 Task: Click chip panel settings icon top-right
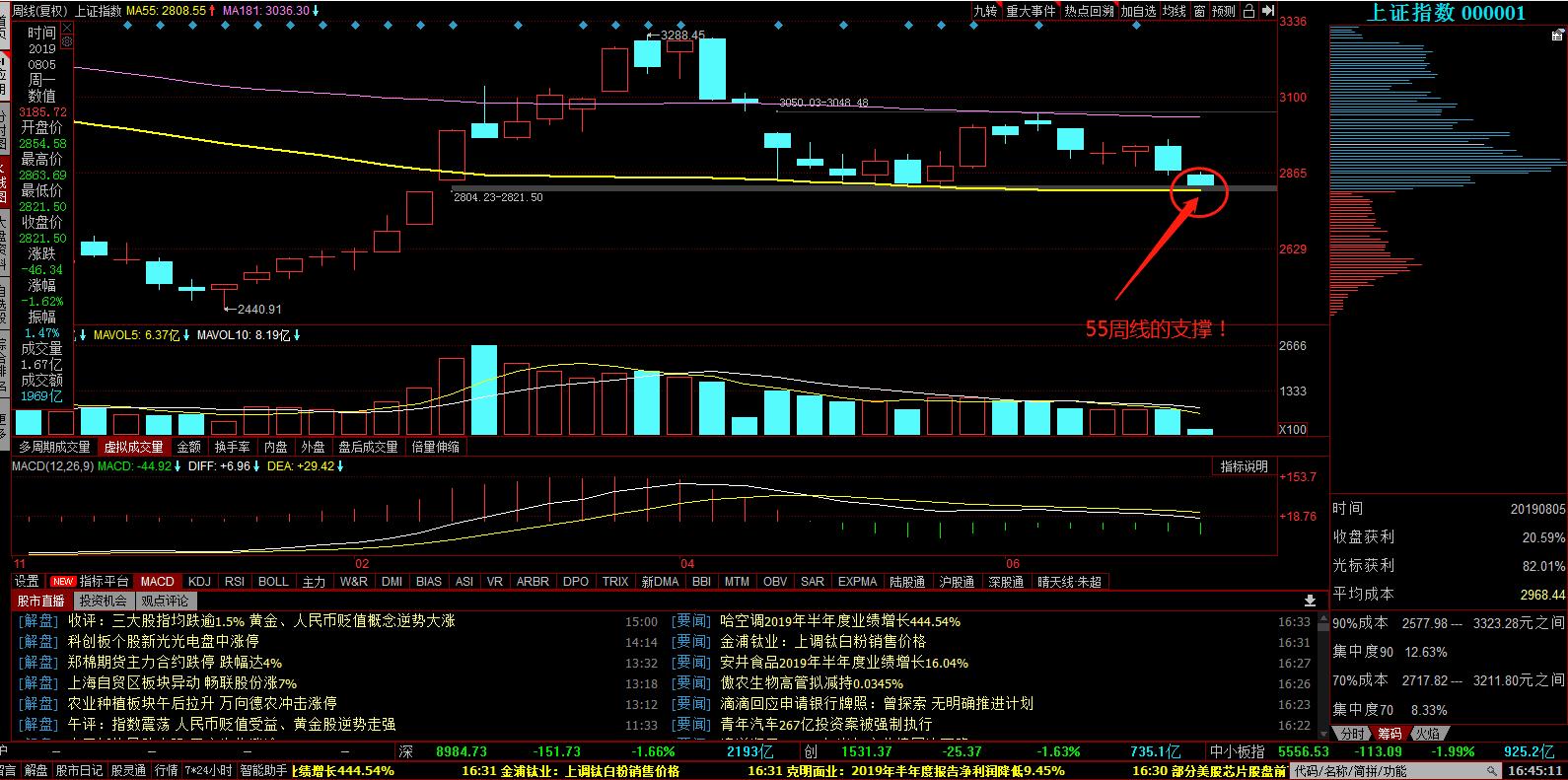click(x=1557, y=35)
